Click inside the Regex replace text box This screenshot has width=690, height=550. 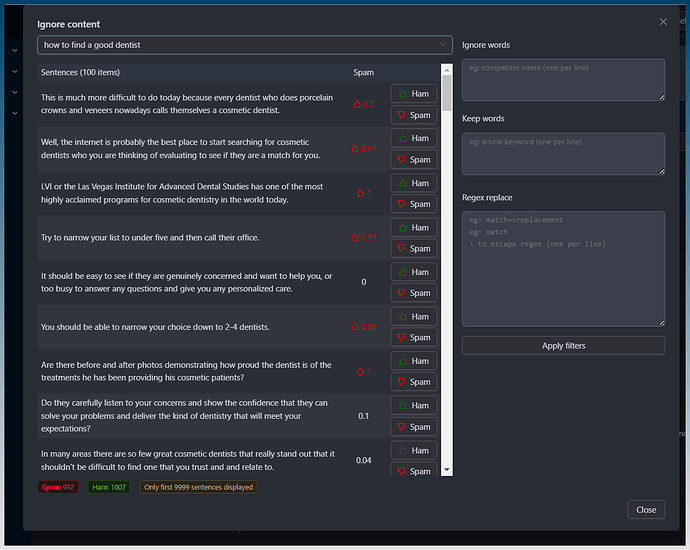[563, 267]
